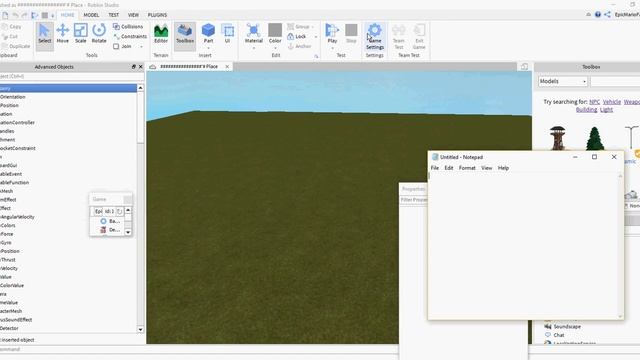Click the undo arrow in quick access bar
640x360 pixels.
15,15
